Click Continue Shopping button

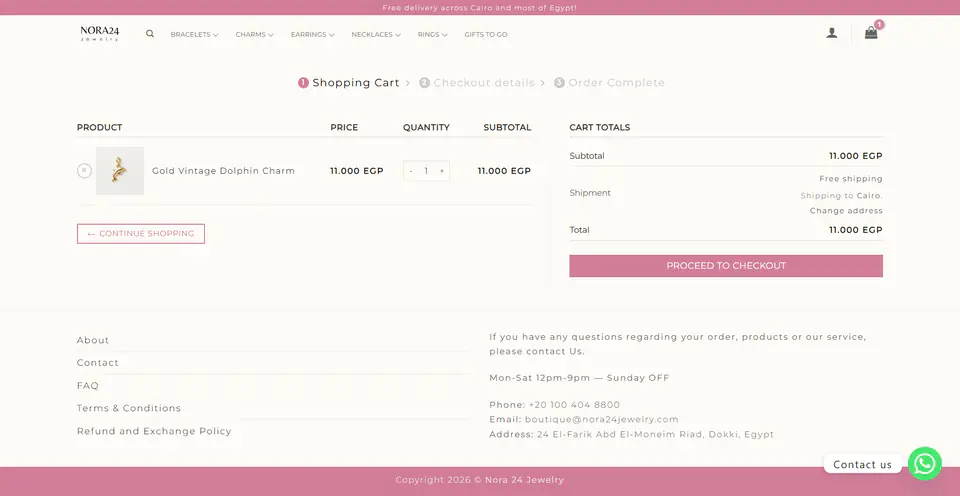click(x=141, y=233)
